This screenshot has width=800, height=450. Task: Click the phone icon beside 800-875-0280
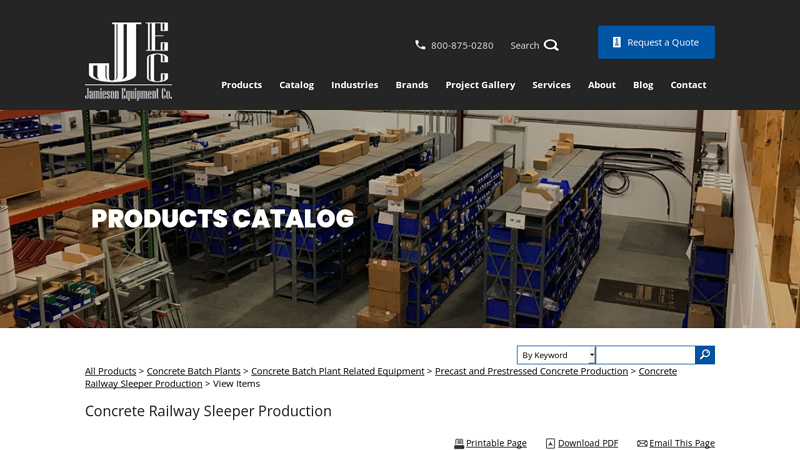(x=420, y=45)
